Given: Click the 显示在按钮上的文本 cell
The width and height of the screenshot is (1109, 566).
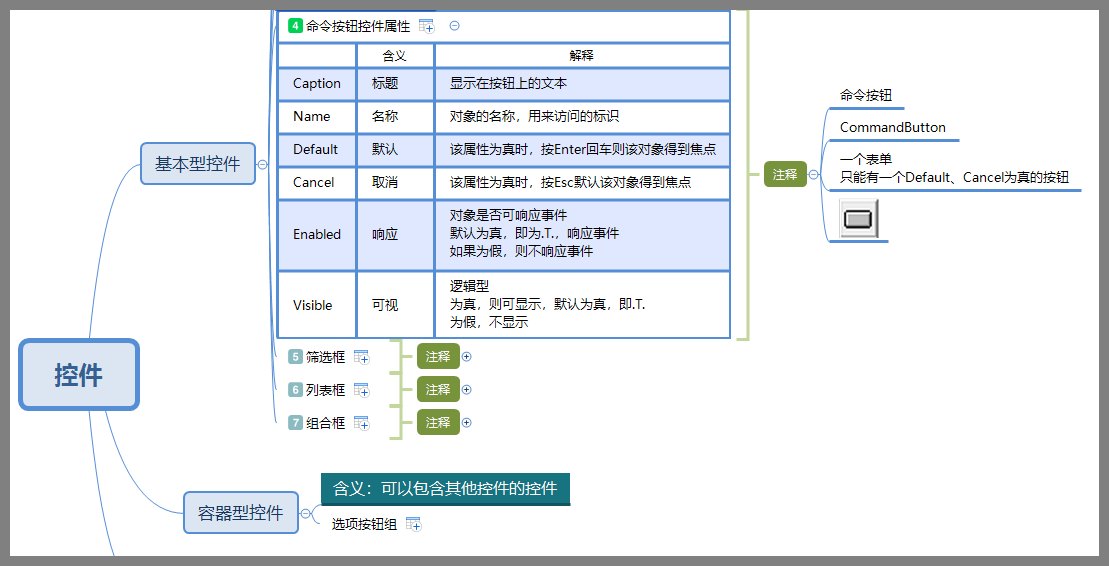Looking at the screenshot, I should click(x=582, y=83).
